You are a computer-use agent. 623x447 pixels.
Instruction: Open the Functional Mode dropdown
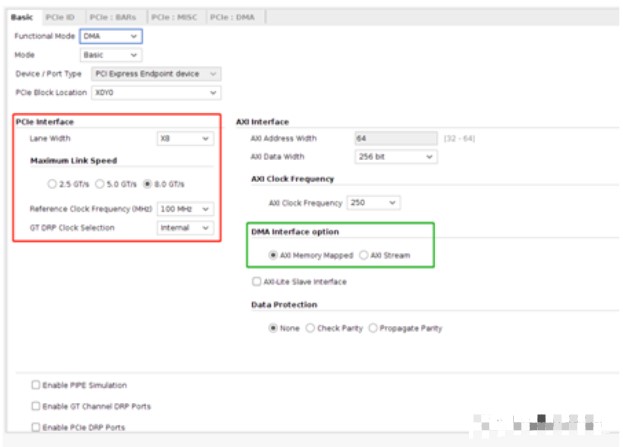pos(111,36)
